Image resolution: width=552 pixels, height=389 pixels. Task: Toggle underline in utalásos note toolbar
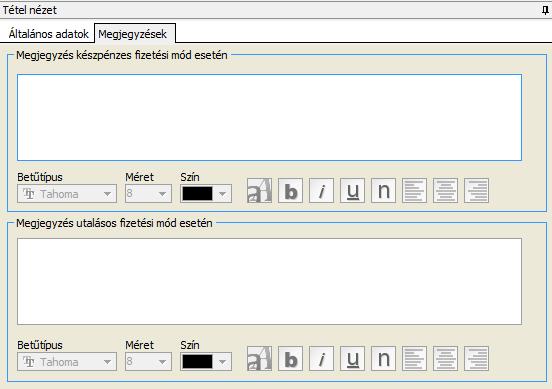coord(352,358)
